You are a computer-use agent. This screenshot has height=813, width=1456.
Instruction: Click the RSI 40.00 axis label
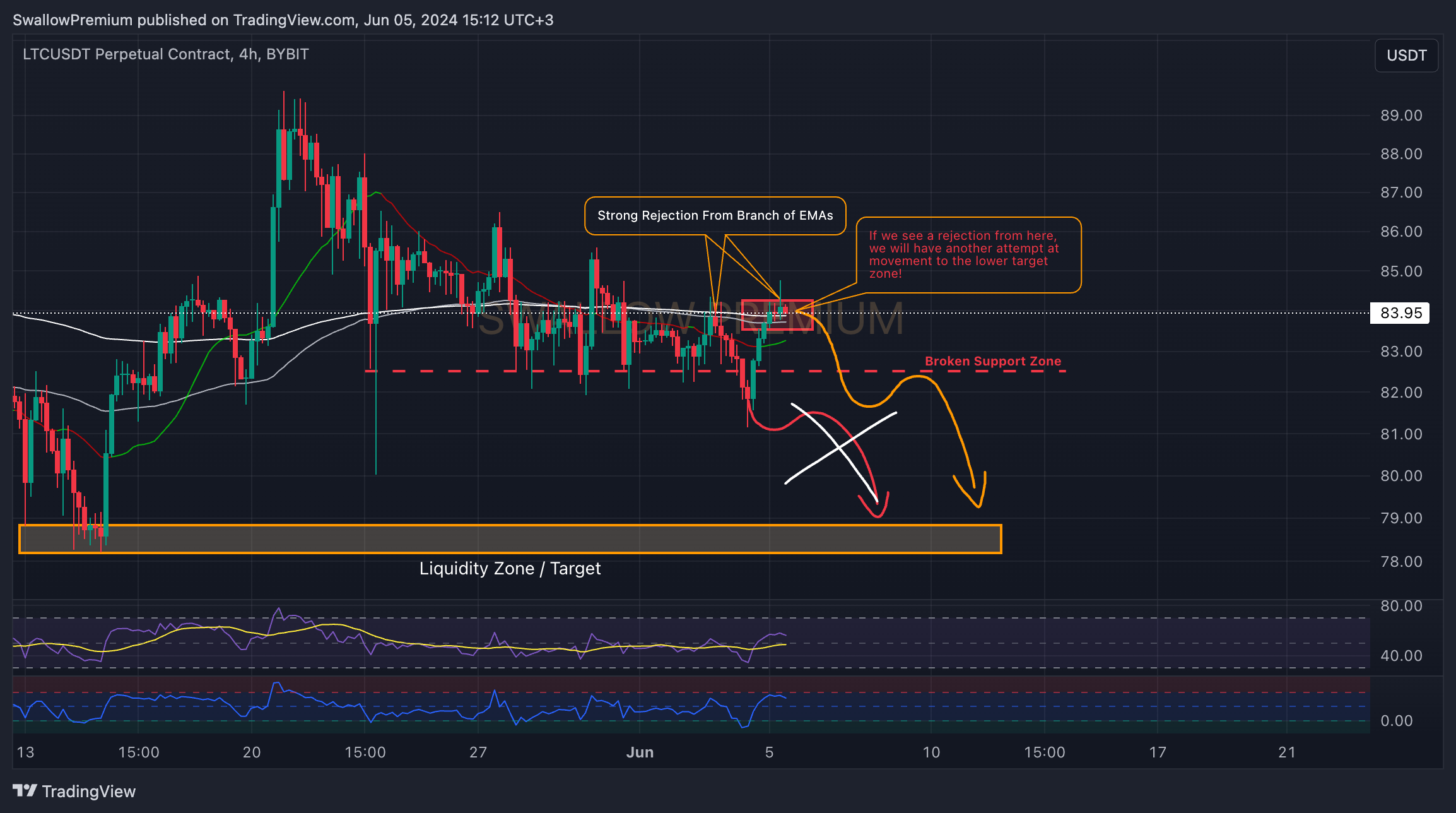[1401, 656]
